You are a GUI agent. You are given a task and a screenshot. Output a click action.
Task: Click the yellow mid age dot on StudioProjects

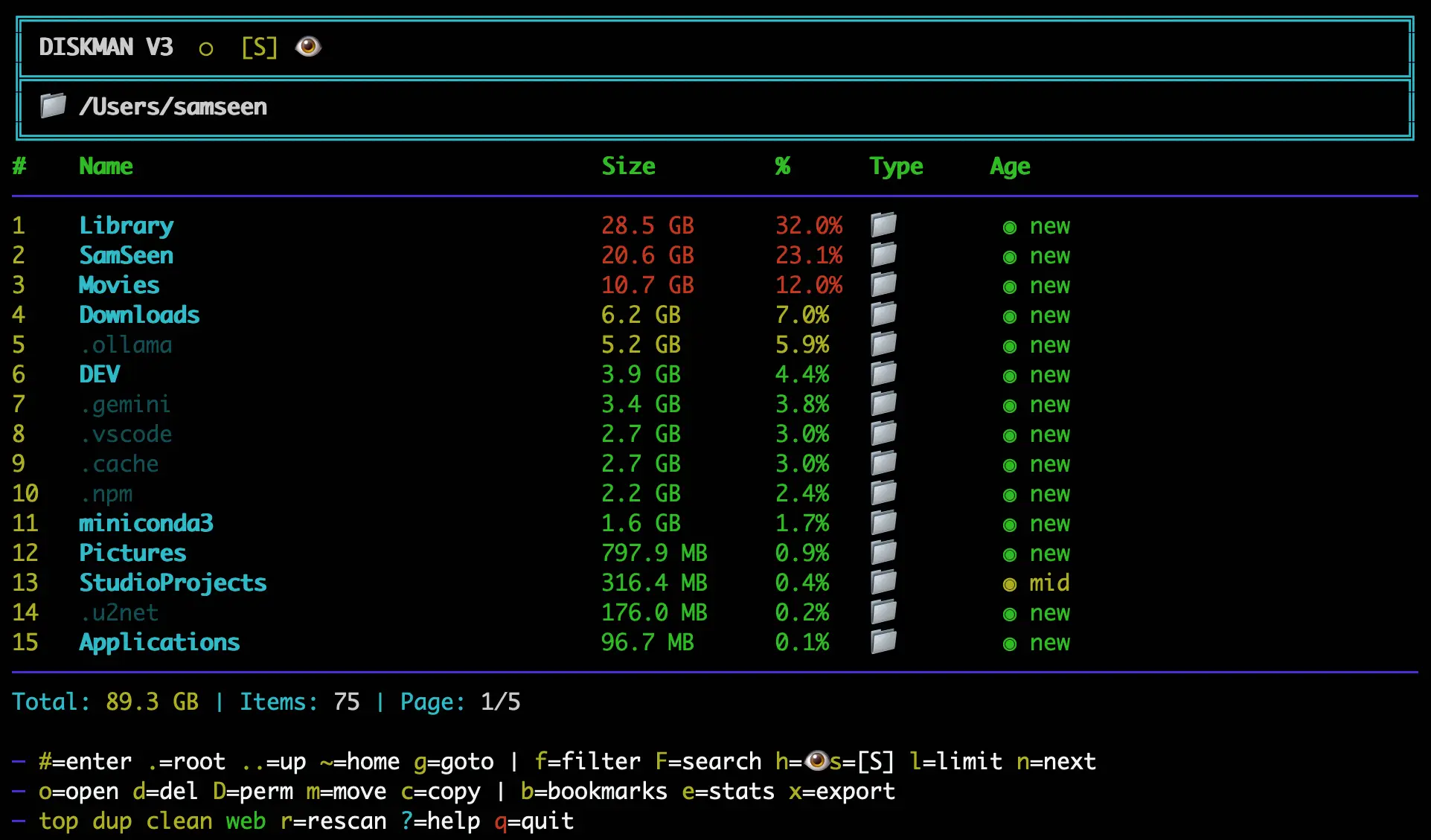click(x=1009, y=583)
